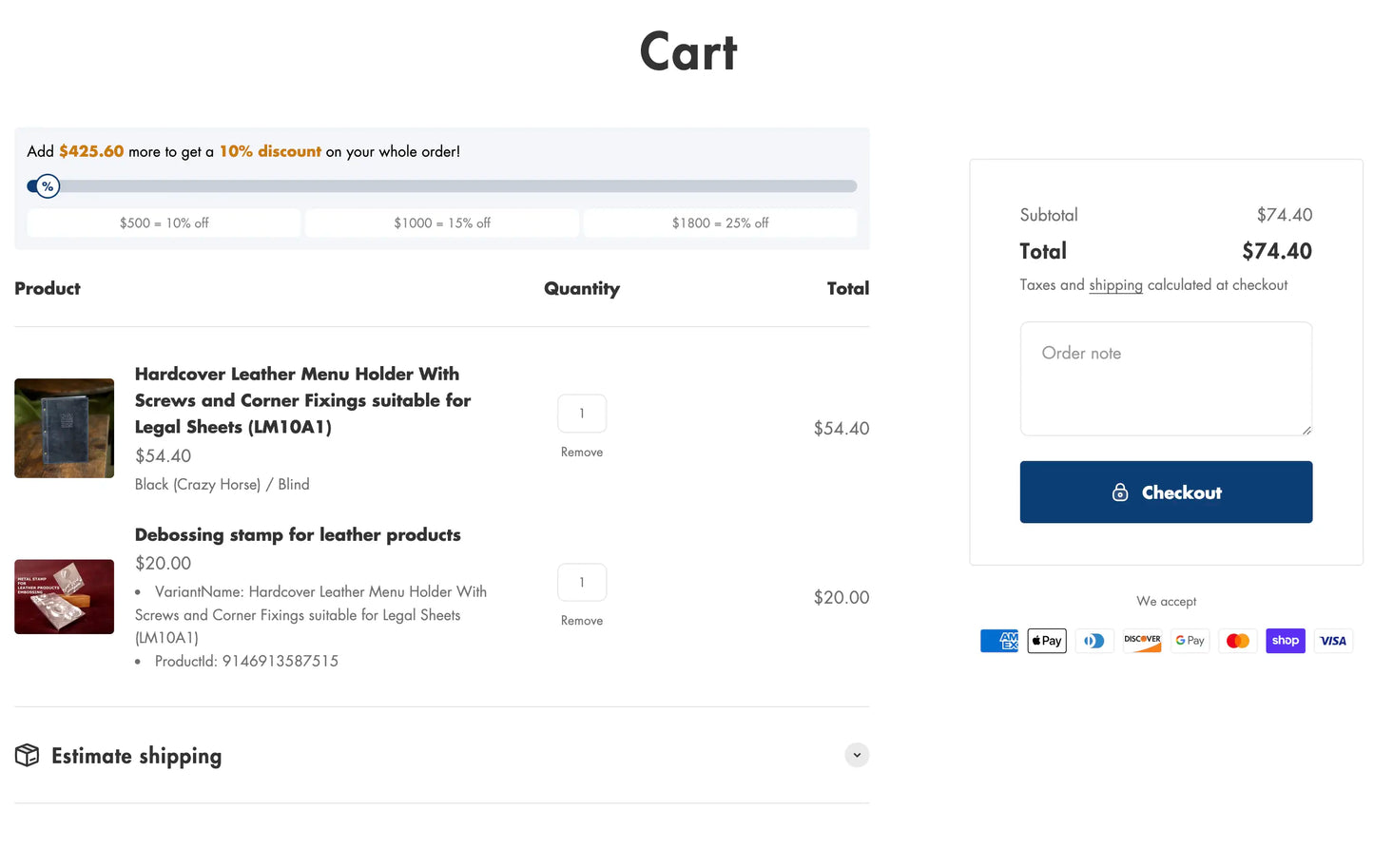
Task: Expand the Estimate shipping chevron
Action: point(857,755)
